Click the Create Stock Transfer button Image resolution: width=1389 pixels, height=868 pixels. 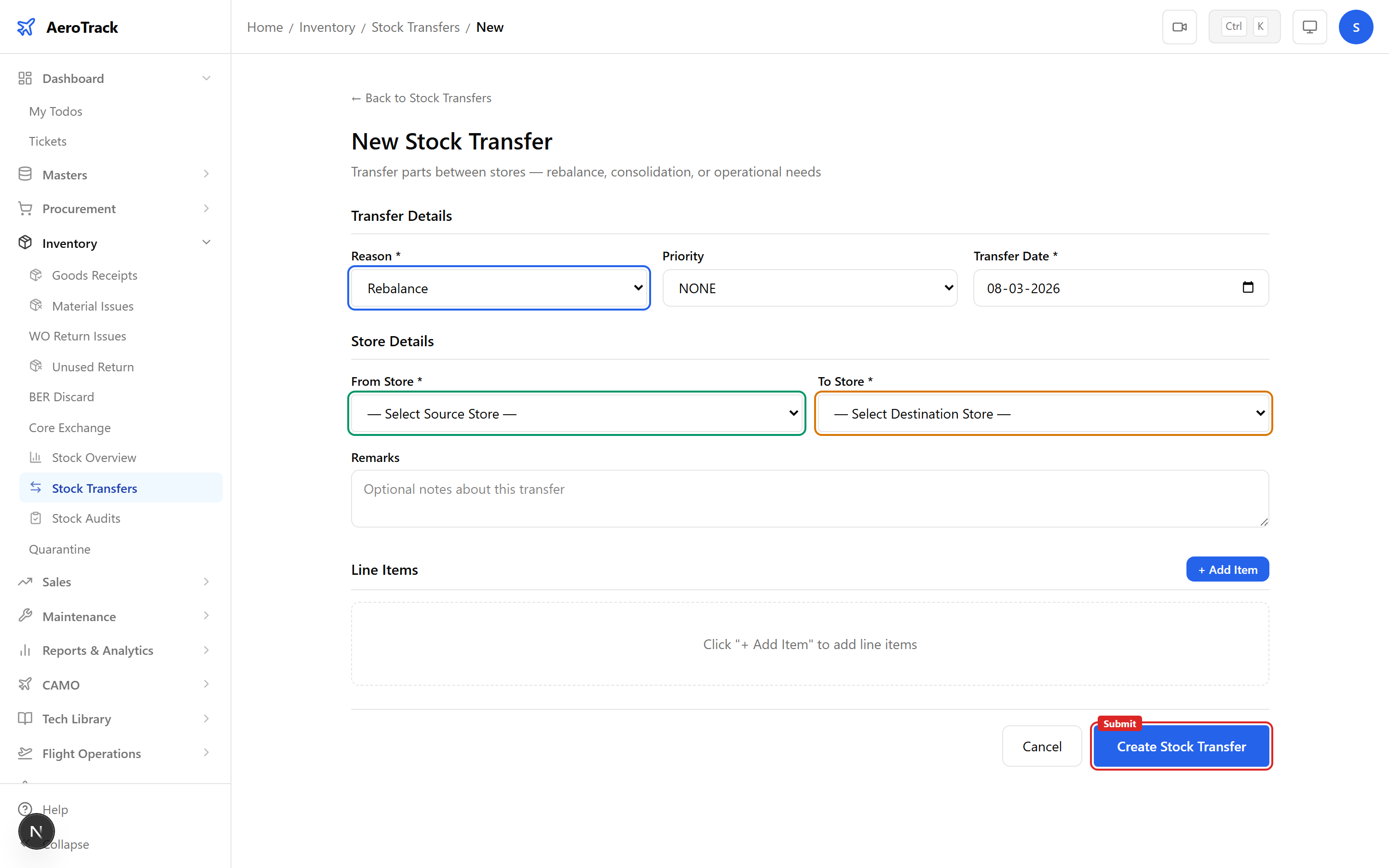[1181, 746]
